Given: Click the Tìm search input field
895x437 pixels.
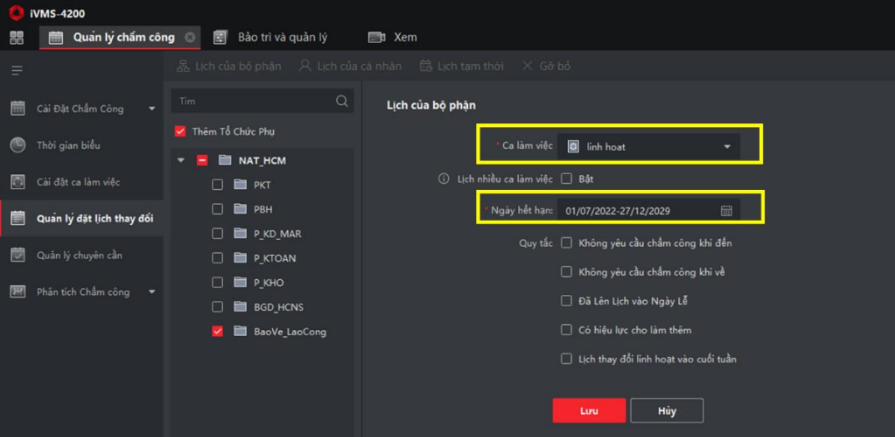Looking at the screenshot, I should [x=254, y=101].
